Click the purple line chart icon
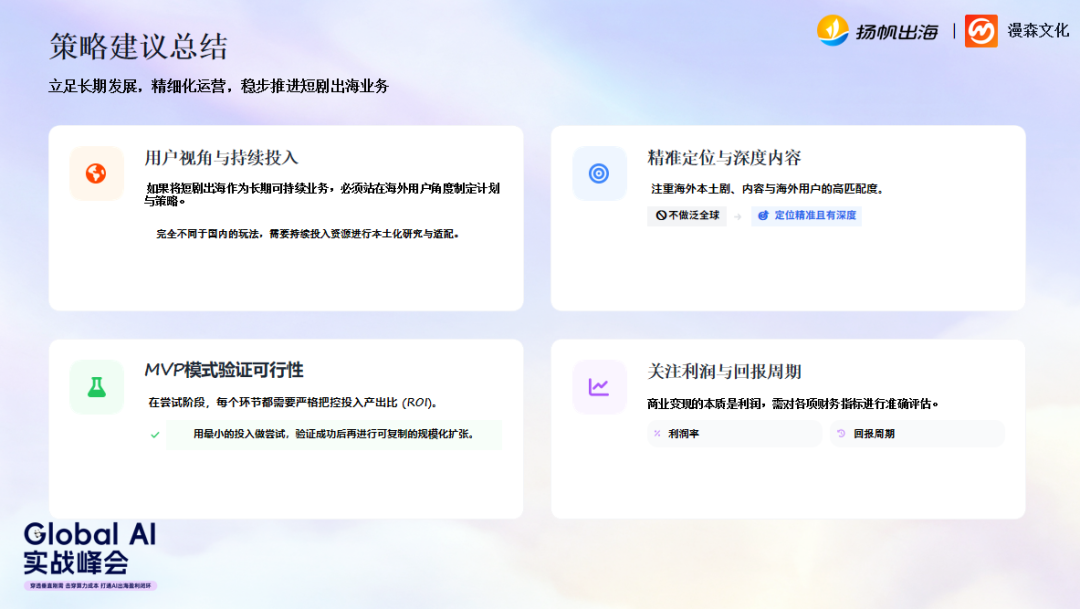 (599, 387)
